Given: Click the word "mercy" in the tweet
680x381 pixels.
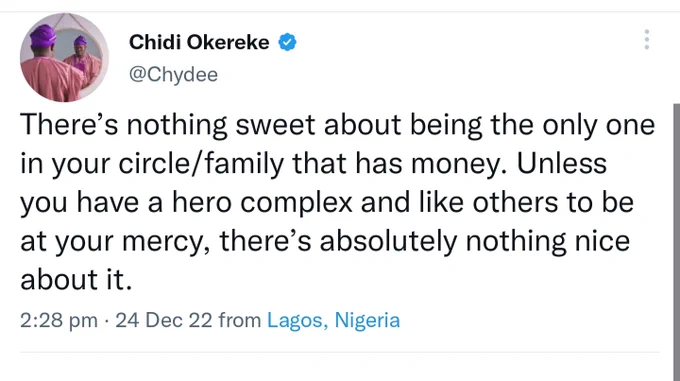Looking at the screenshot, I should tap(162, 241).
